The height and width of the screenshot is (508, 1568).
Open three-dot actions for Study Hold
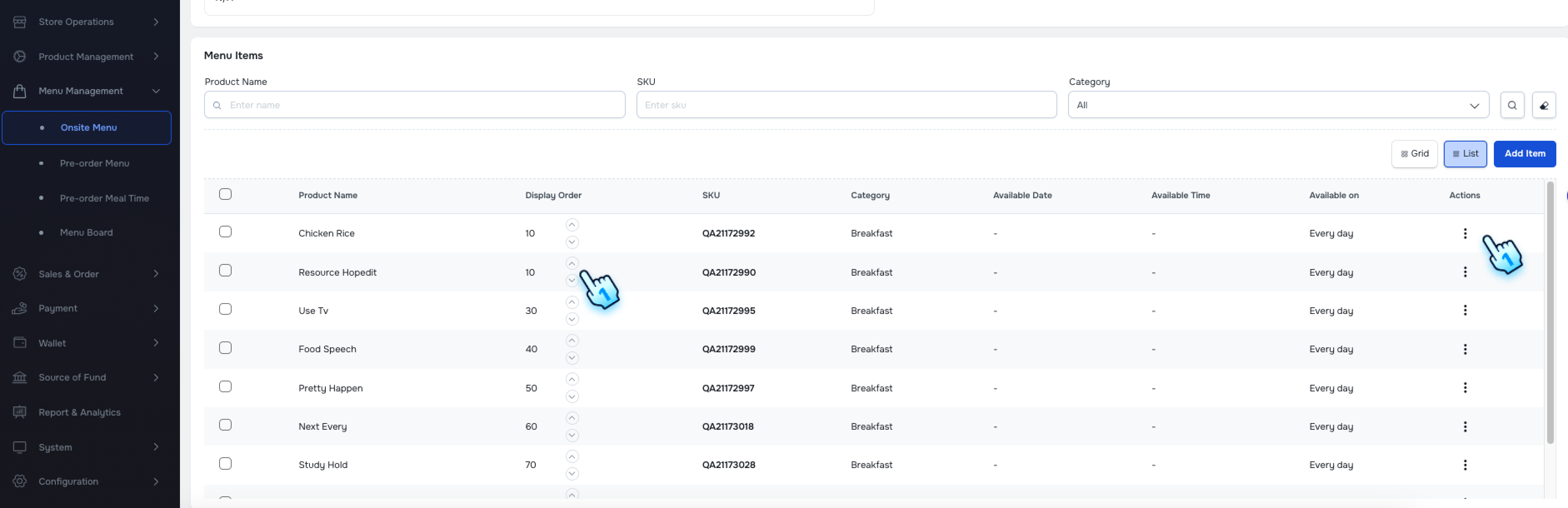1465,465
